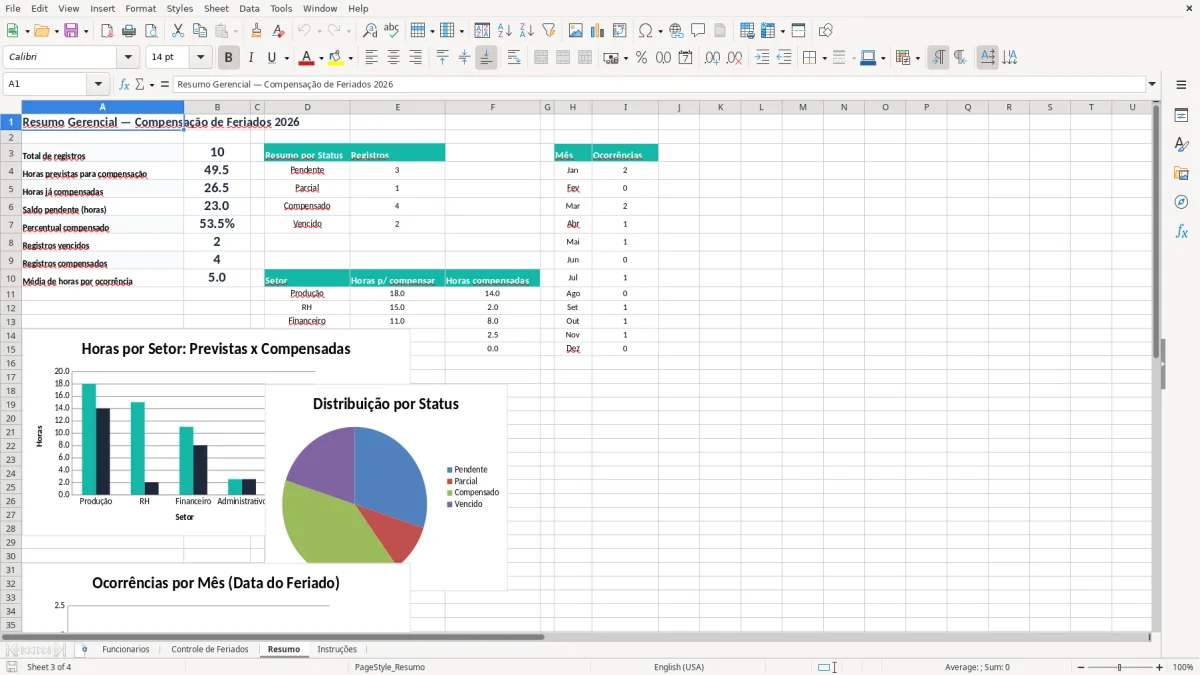Set left-to-right text direction
The width and height of the screenshot is (1200, 675).
pos(938,58)
